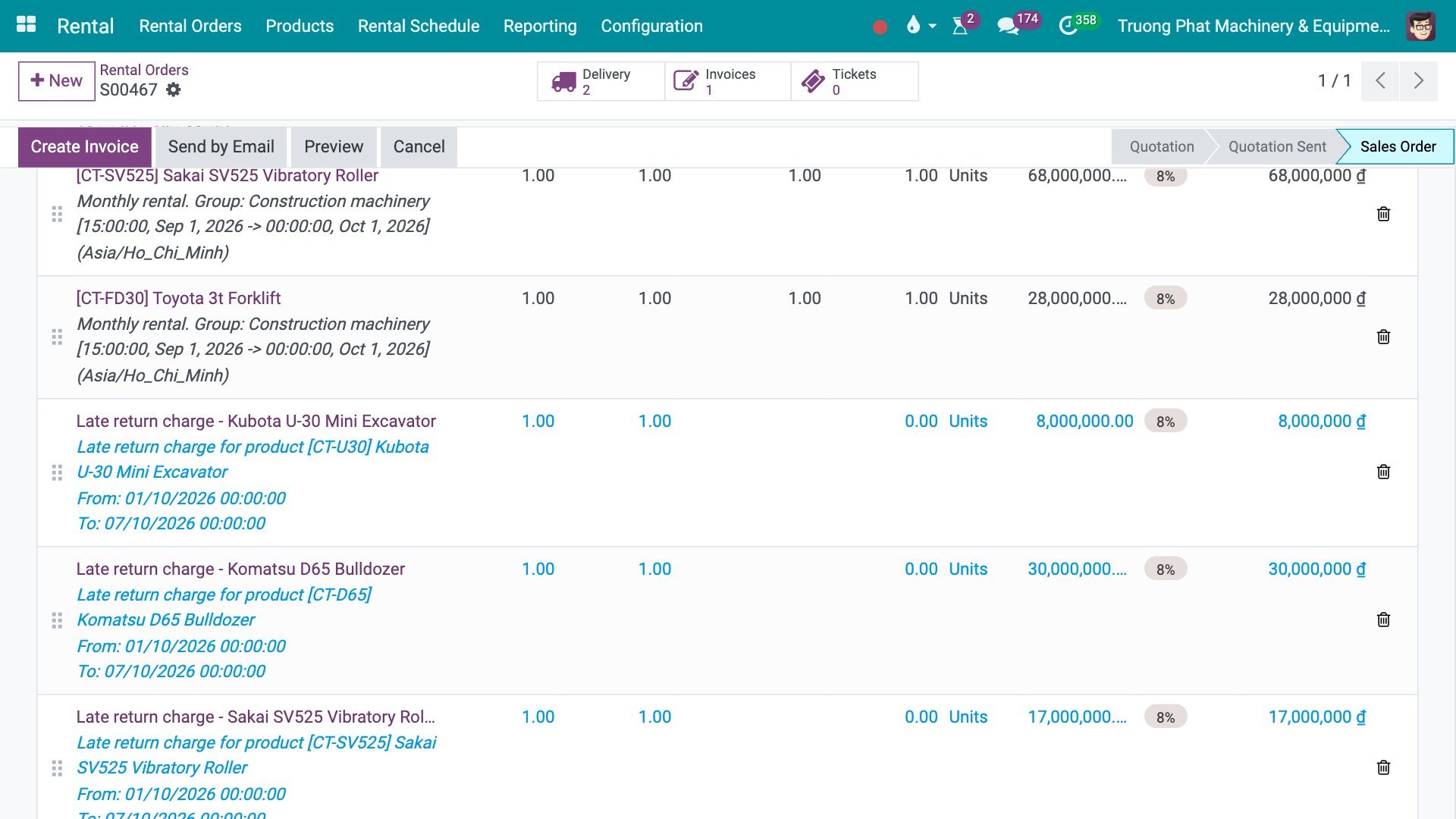The image size is (1456, 819).
Task: Click Send by Email
Action: 221,147
